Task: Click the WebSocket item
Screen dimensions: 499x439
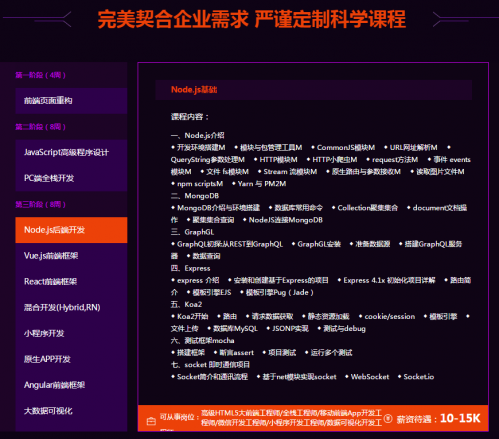Action: click(370, 377)
